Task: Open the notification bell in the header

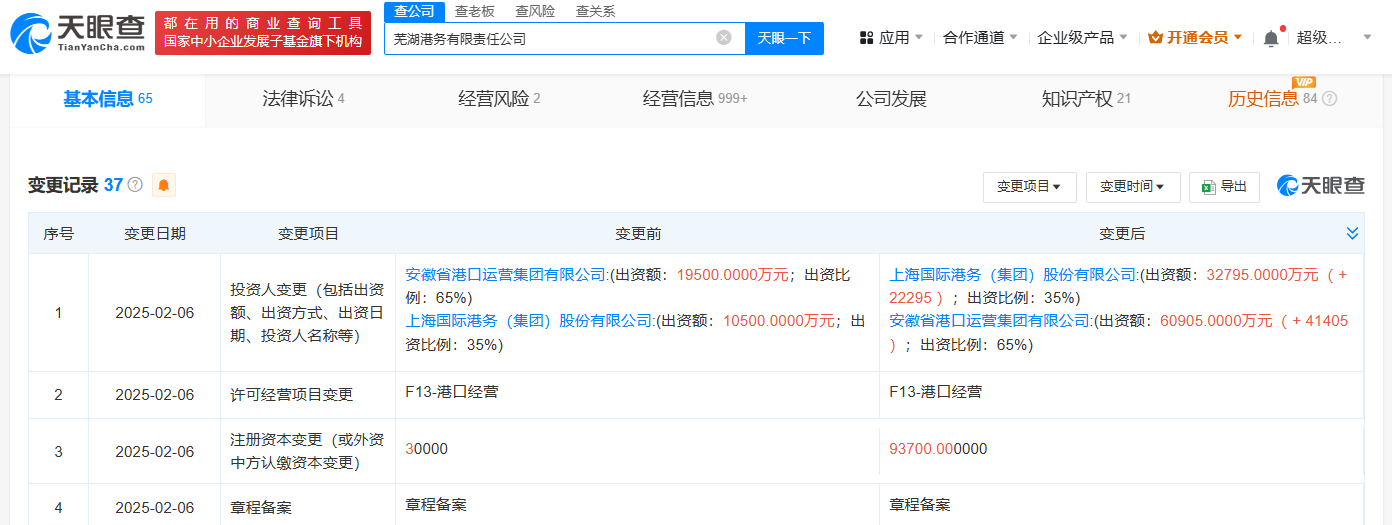Action: coord(1270,38)
